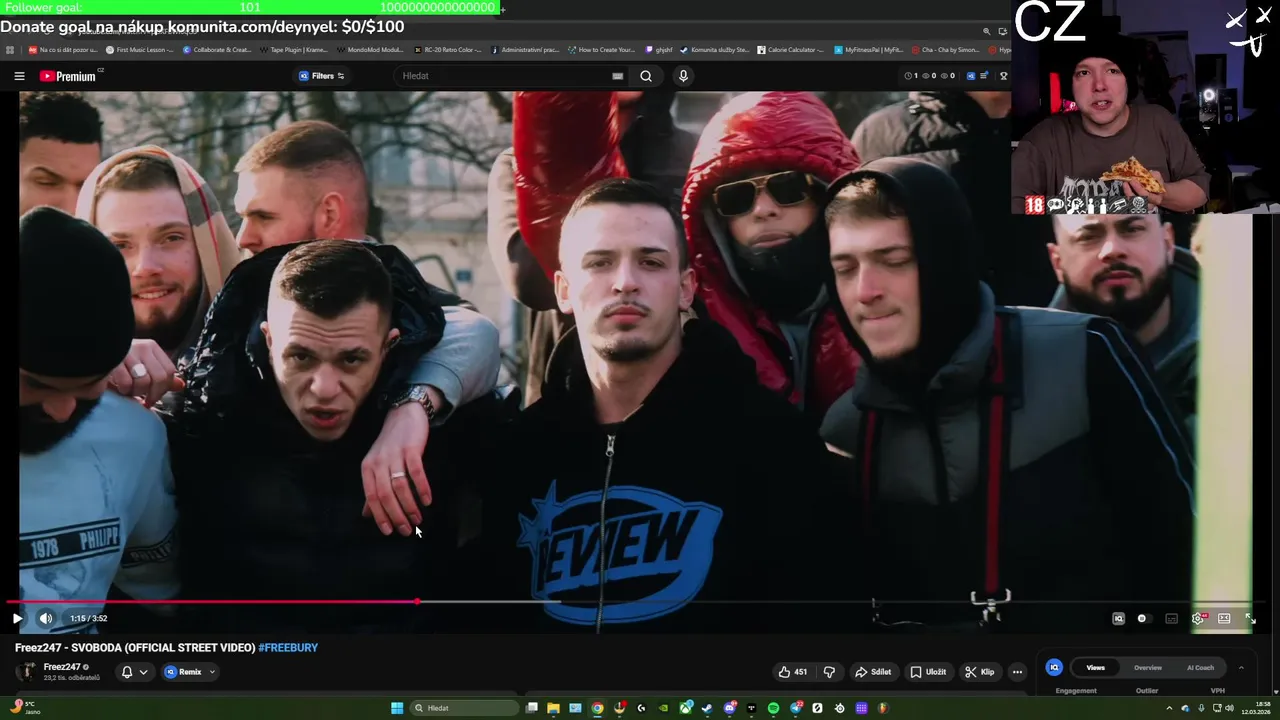Open Task View from taskbar

coord(532,708)
